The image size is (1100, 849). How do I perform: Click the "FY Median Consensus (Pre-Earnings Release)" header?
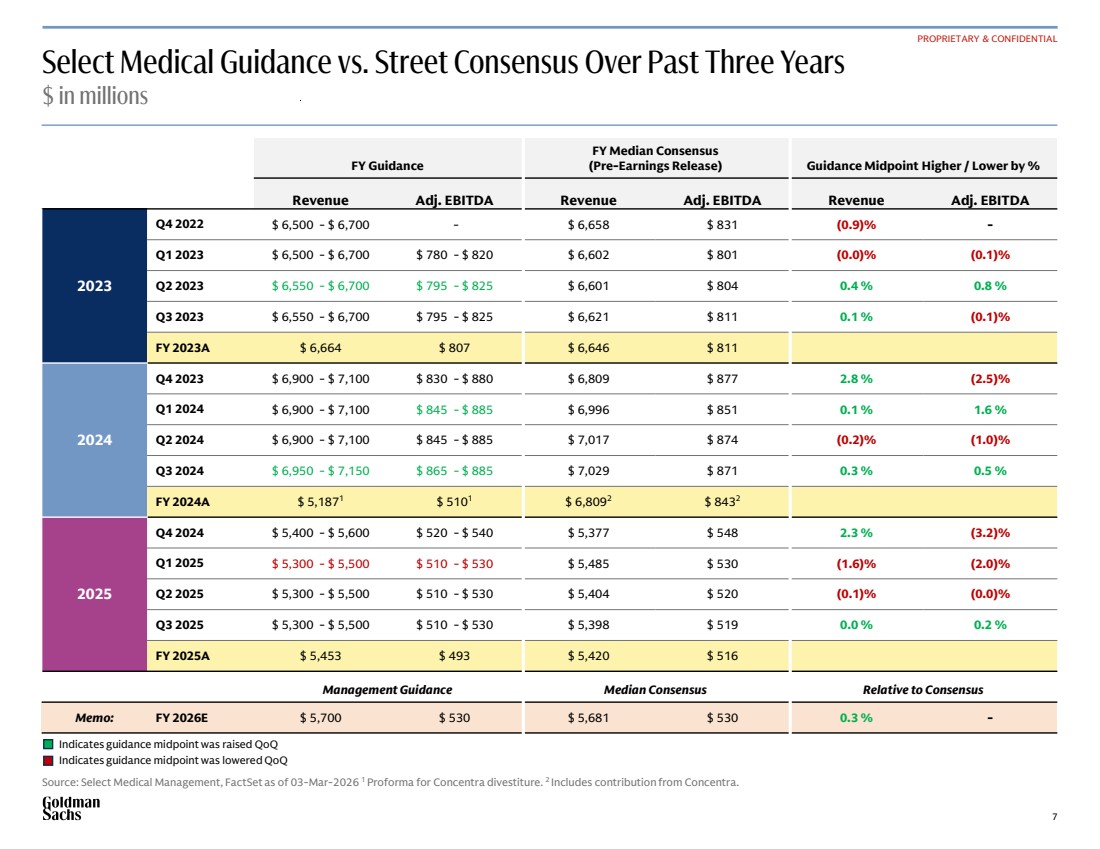point(655,158)
